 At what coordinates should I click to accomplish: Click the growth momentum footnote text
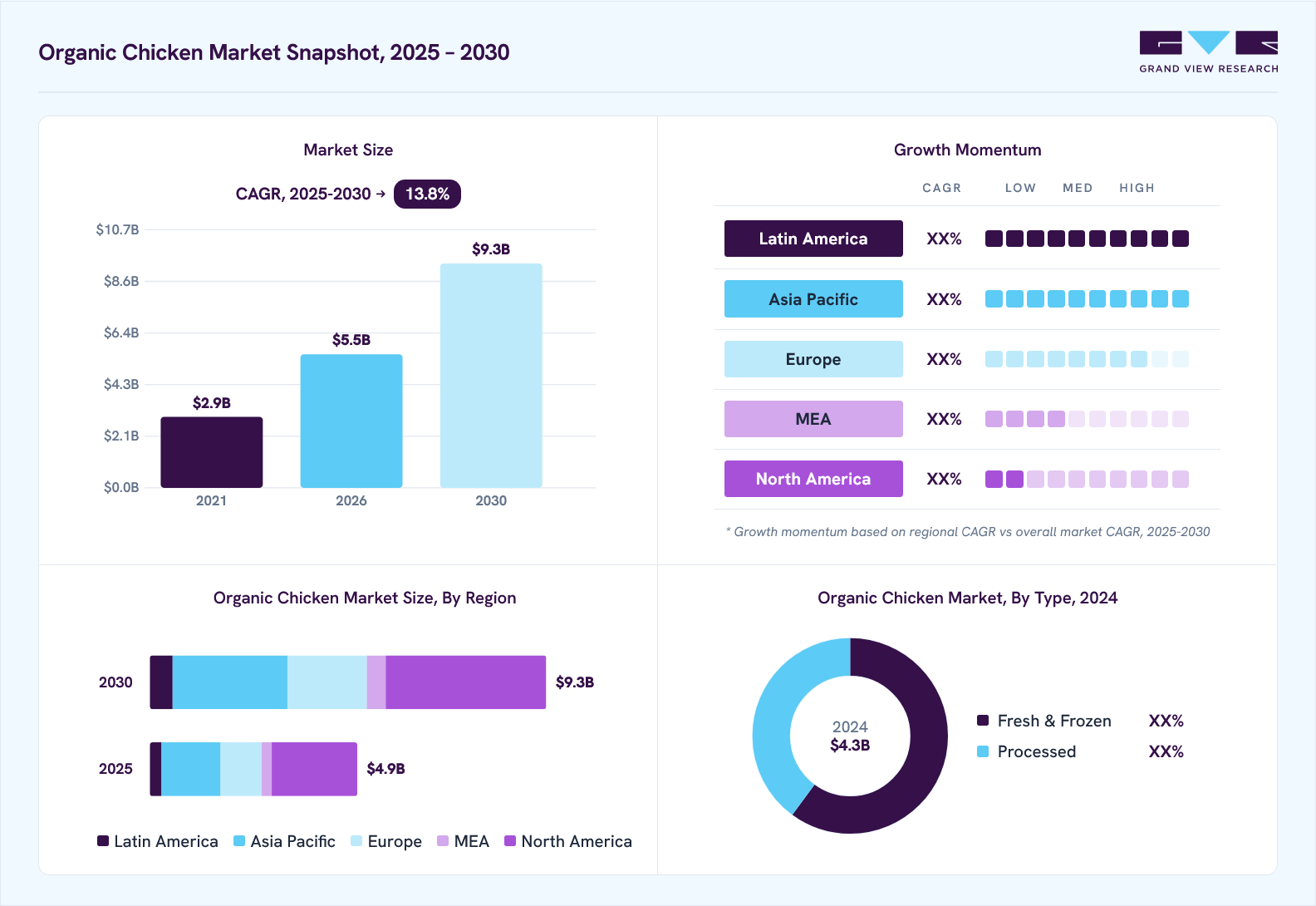(x=968, y=532)
